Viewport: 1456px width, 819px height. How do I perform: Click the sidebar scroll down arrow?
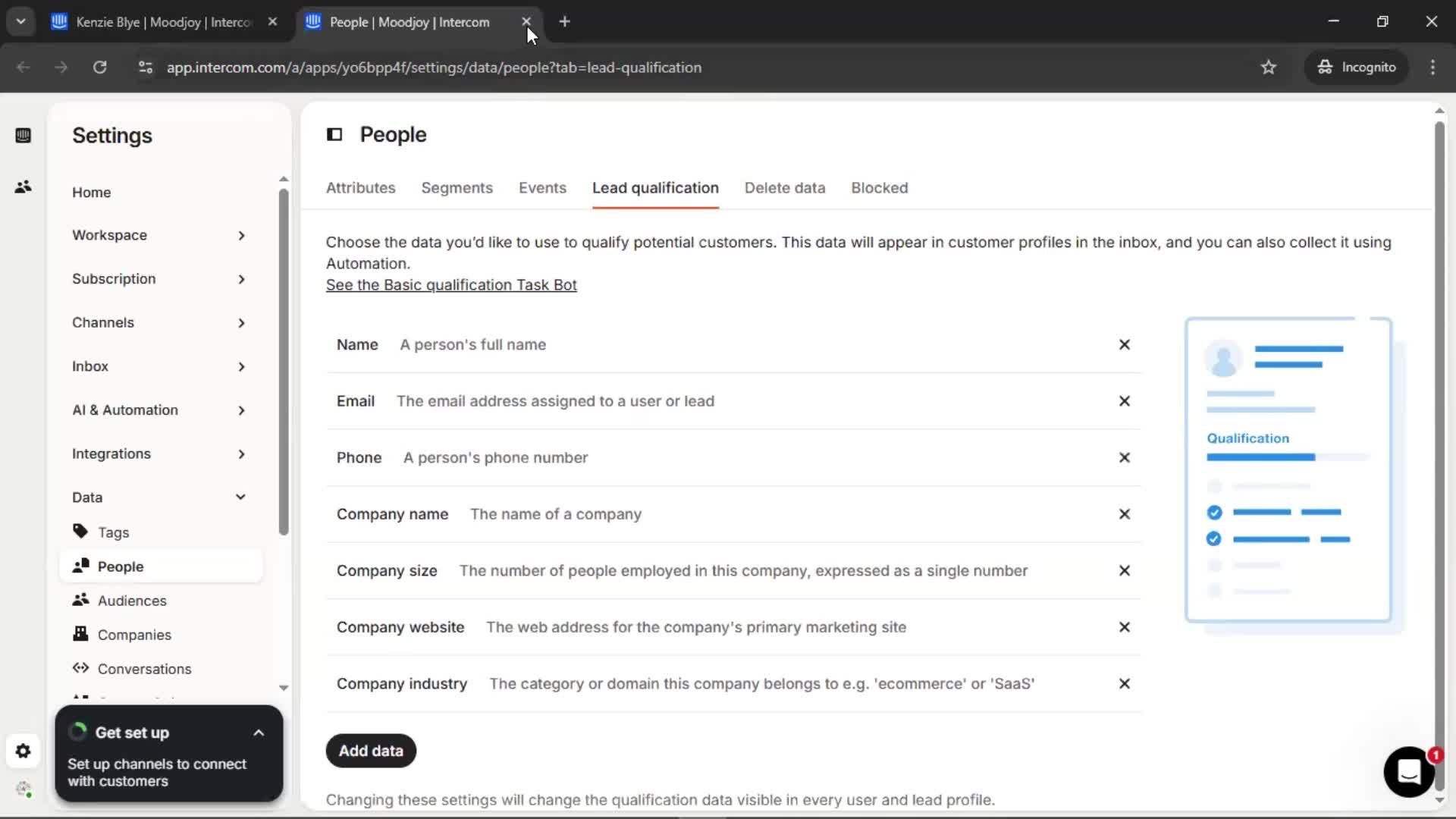(284, 688)
